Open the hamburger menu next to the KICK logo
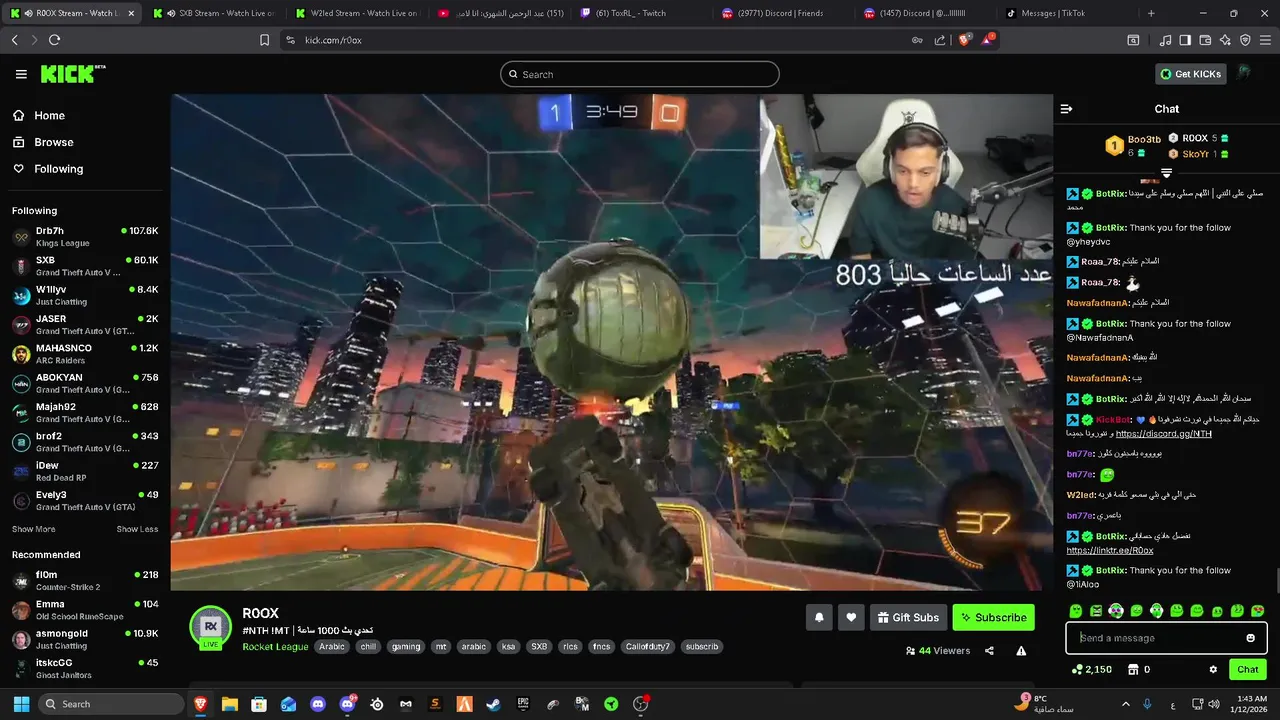The height and width of the screenshot is (720, 1280). tap(21, 74)
